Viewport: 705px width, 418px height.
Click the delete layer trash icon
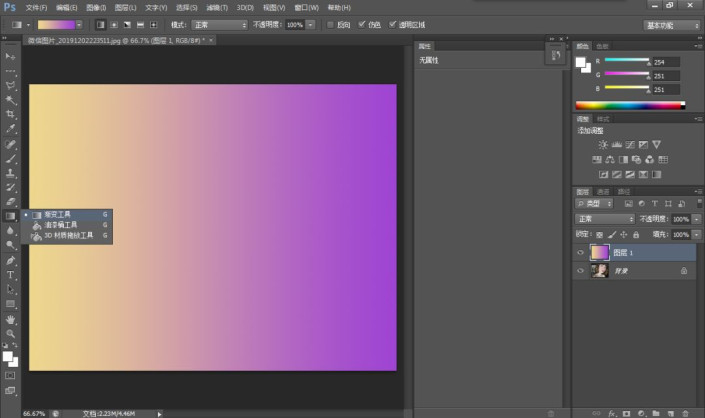tap(685, 413)
